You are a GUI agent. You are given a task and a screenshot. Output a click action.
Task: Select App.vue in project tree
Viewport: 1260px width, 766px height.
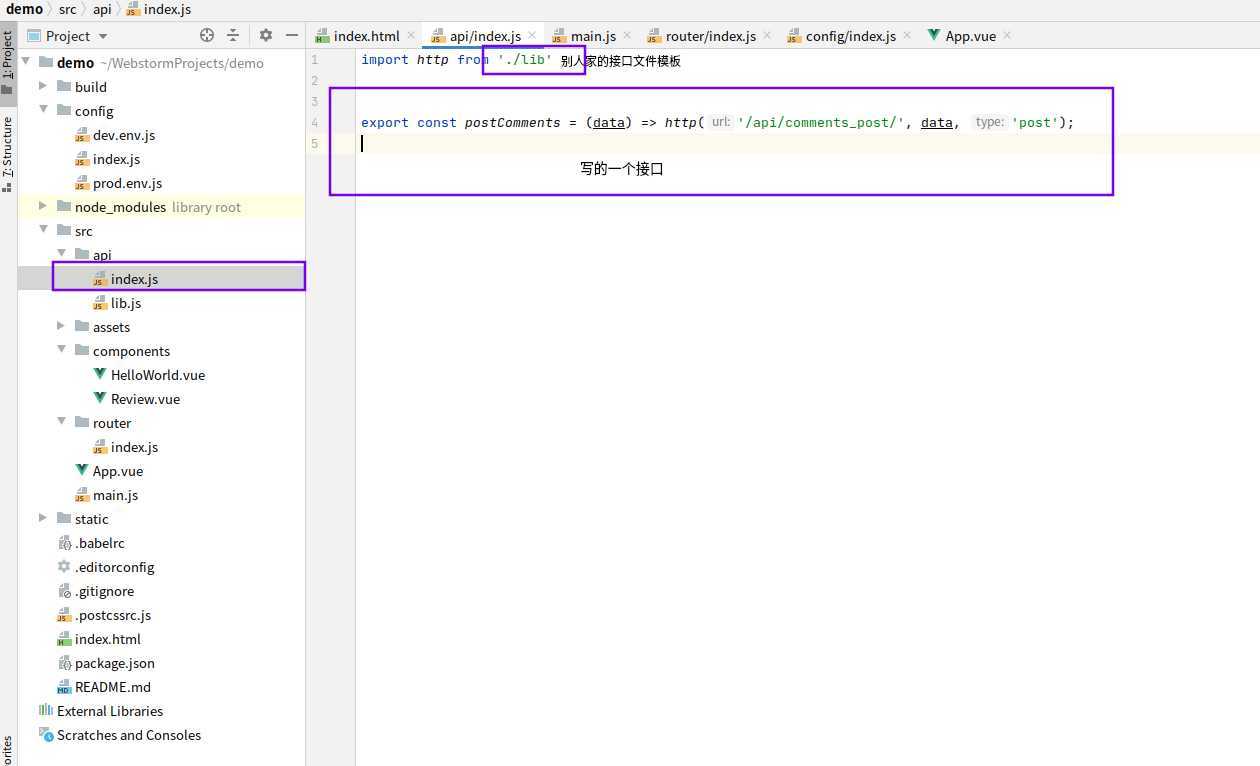click(x=118, y=471)
